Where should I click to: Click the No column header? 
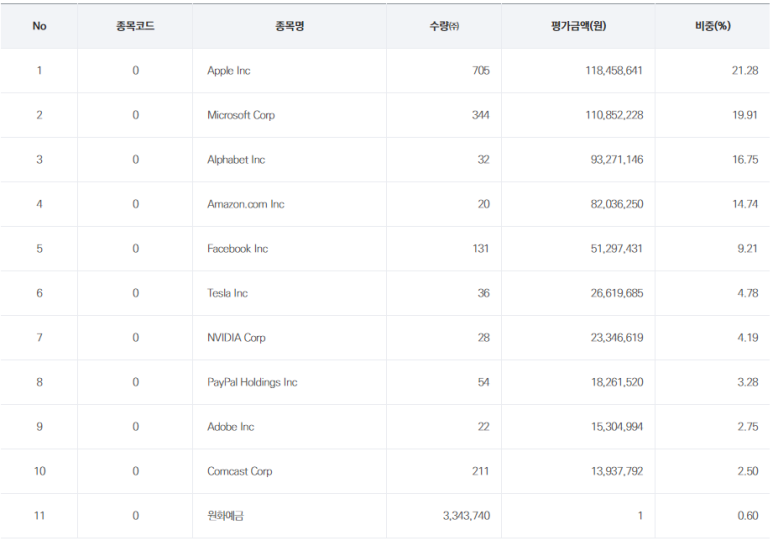pyautogui.click(x=39, y=26)
